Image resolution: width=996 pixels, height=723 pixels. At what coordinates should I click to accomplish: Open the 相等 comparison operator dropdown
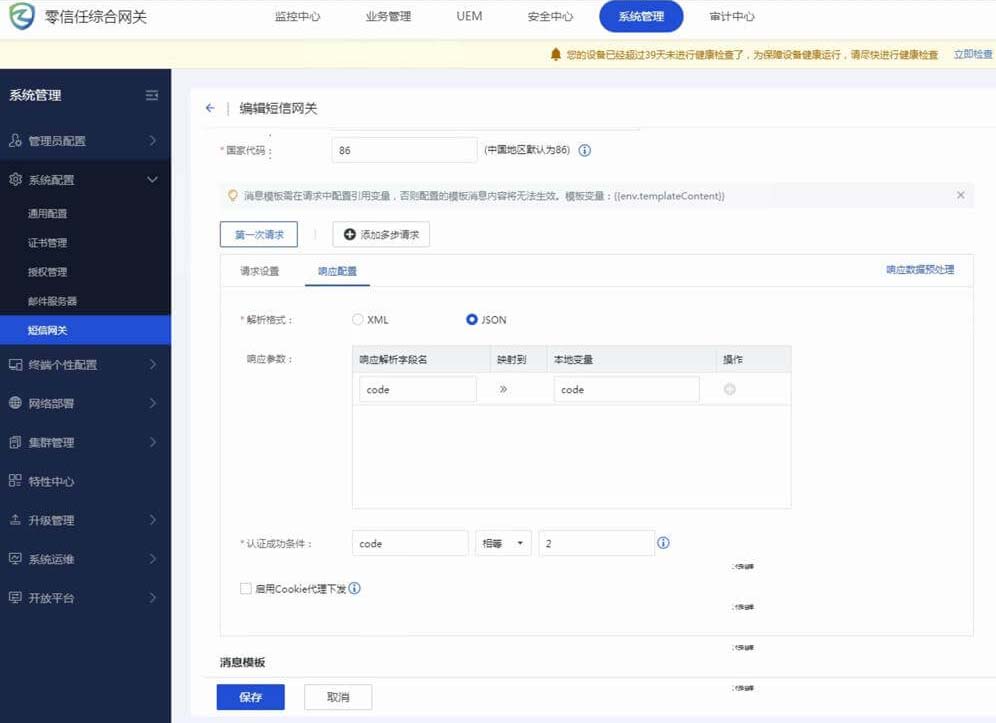pos(503,543)
